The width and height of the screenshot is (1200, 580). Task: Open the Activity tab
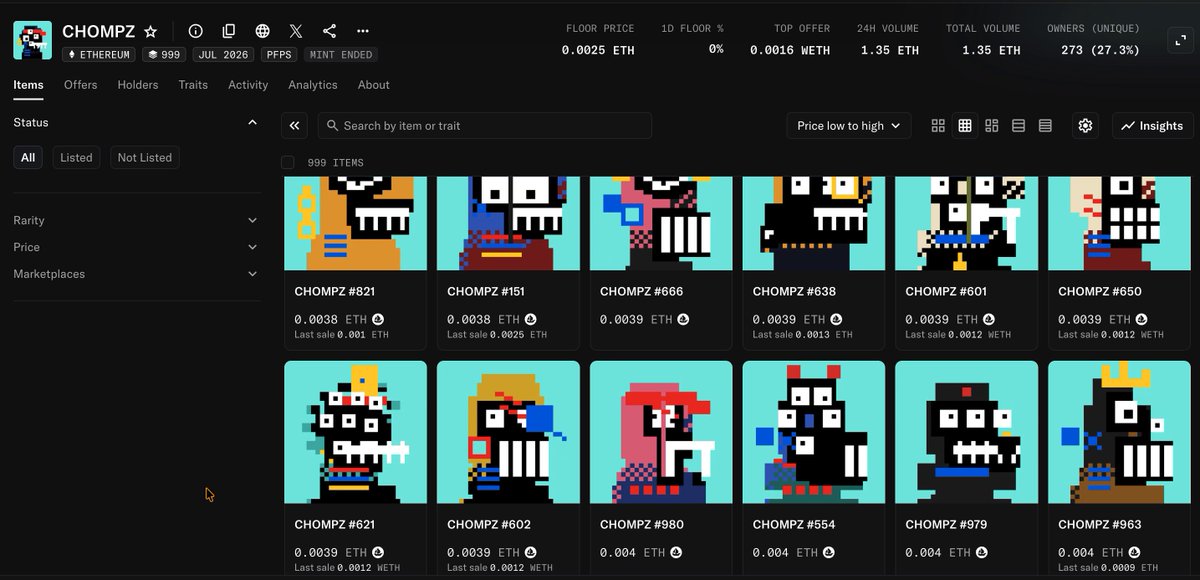248,85
